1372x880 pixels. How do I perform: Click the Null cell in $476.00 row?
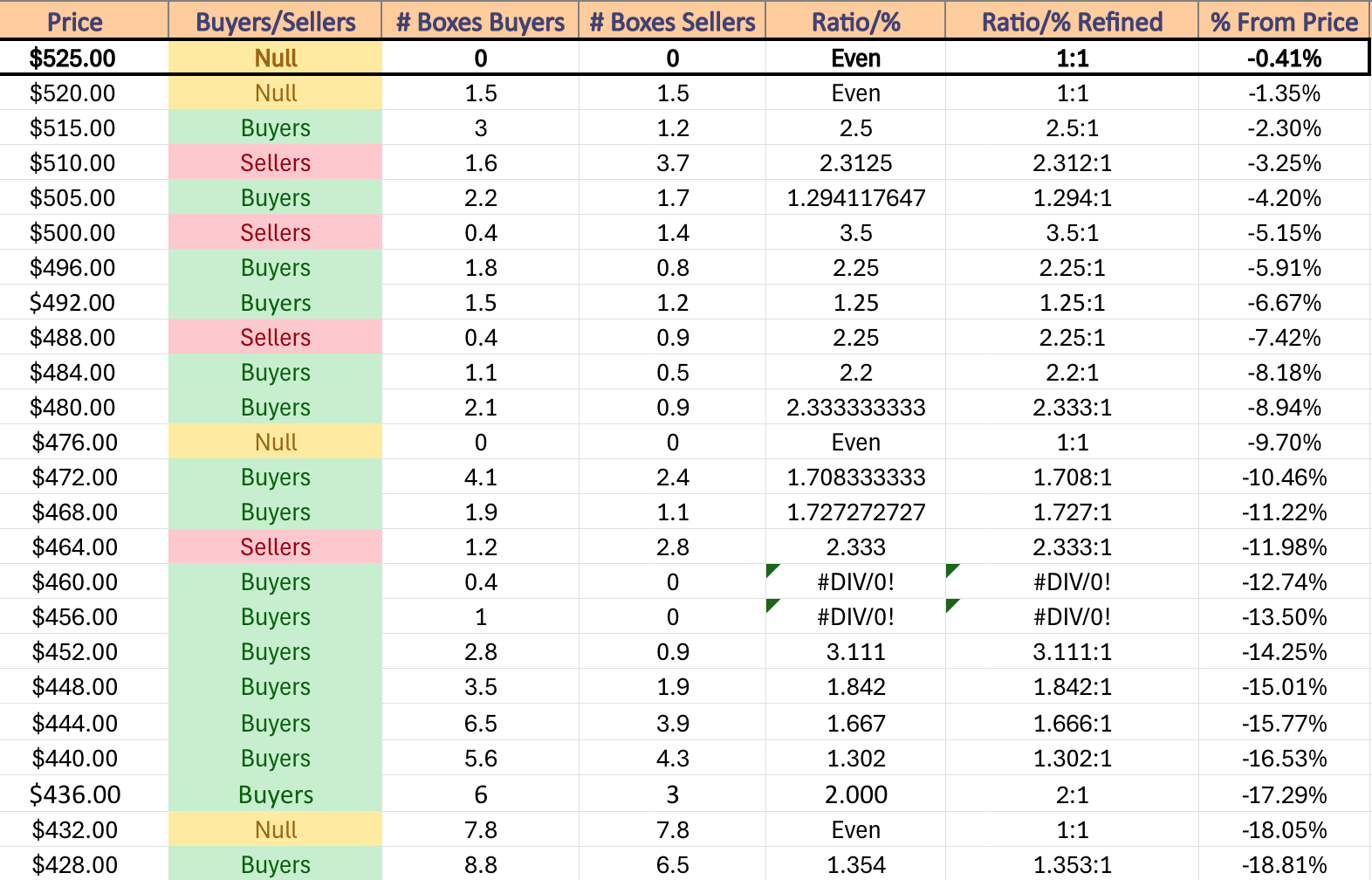tap(275, 442)
